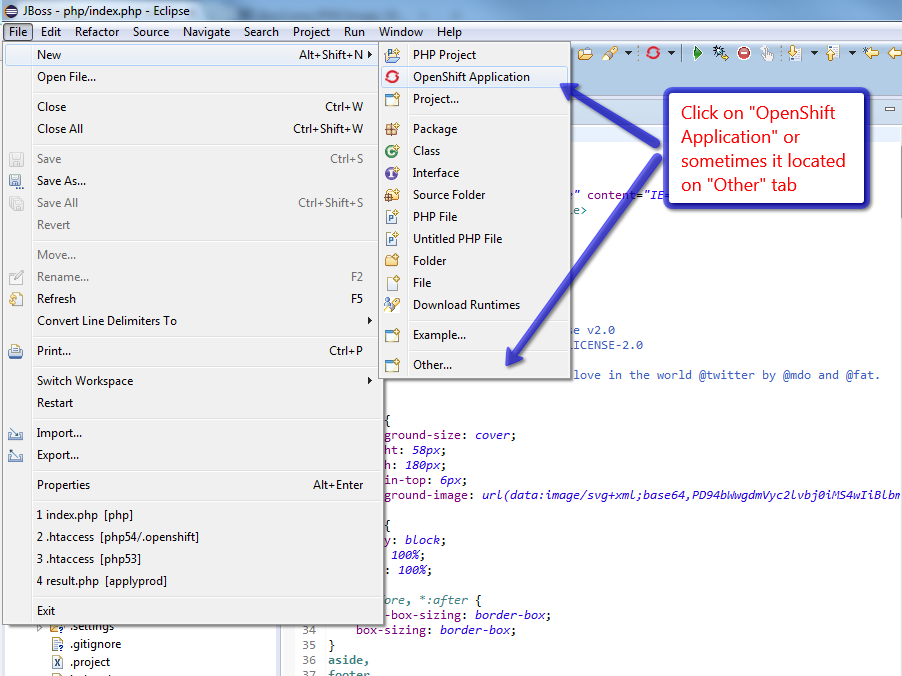The width and height of the screenshot is (902, 676).
Task: Reopen recent file 1 index.php [php]
Action: 85,515
